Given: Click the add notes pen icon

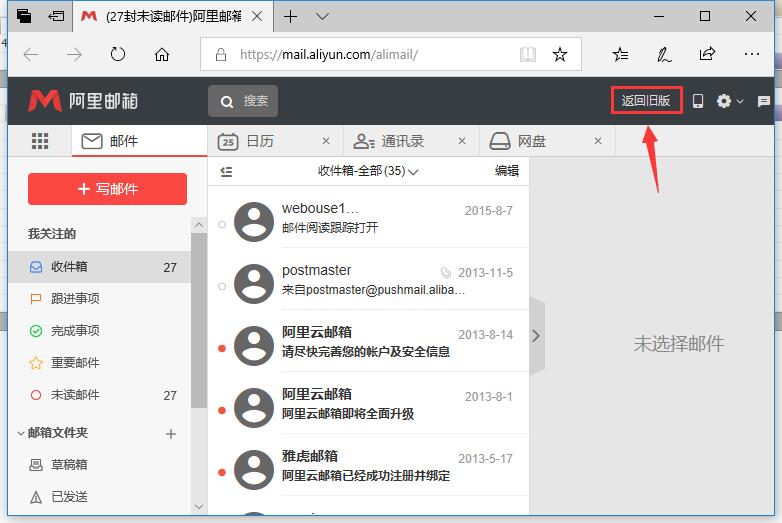Looking at the screenshot, I should point(664,54).
